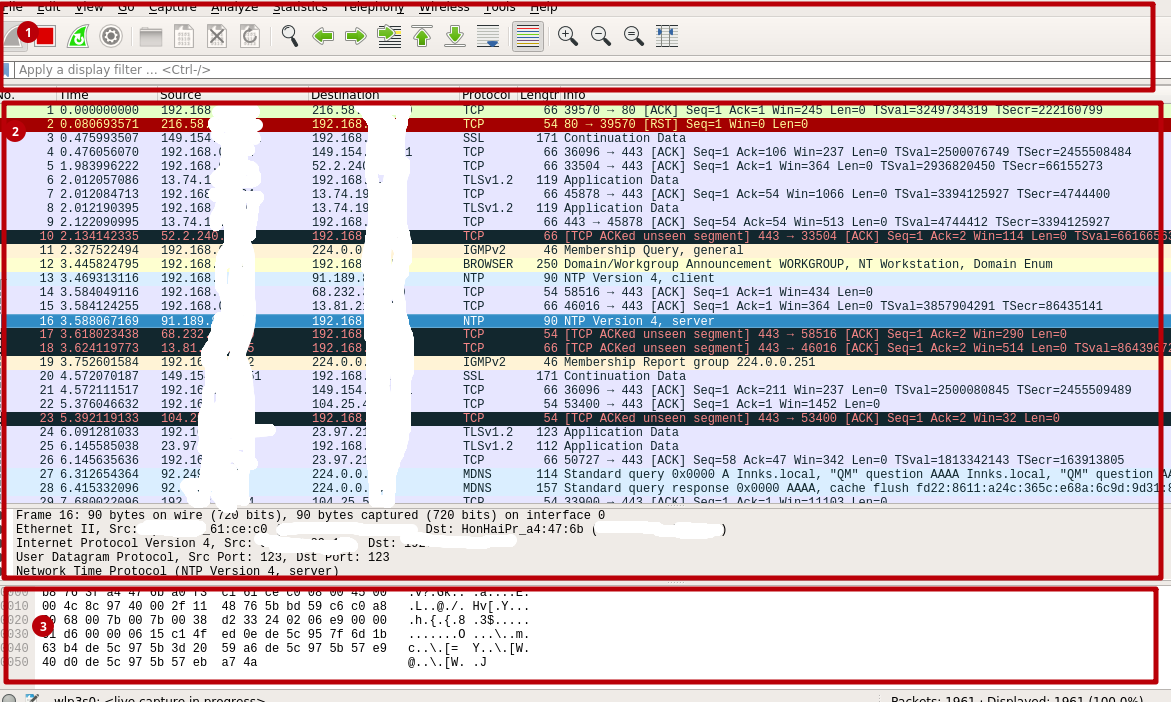Sort by the Protocol column header

486,95
